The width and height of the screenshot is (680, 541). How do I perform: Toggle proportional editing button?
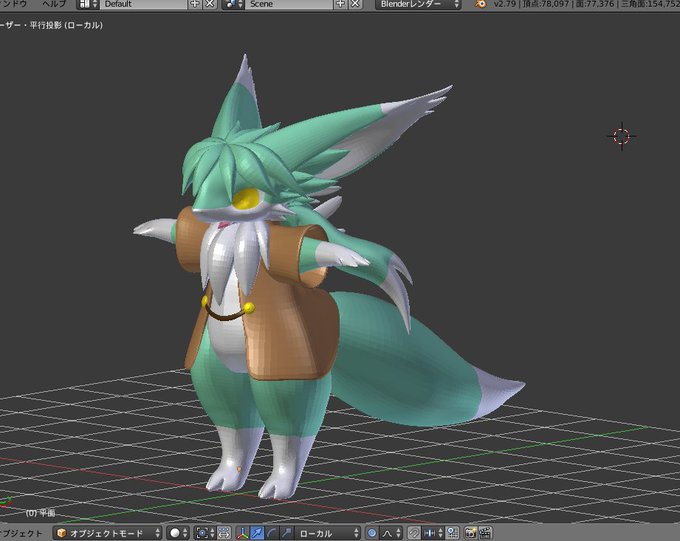[372, 533]
